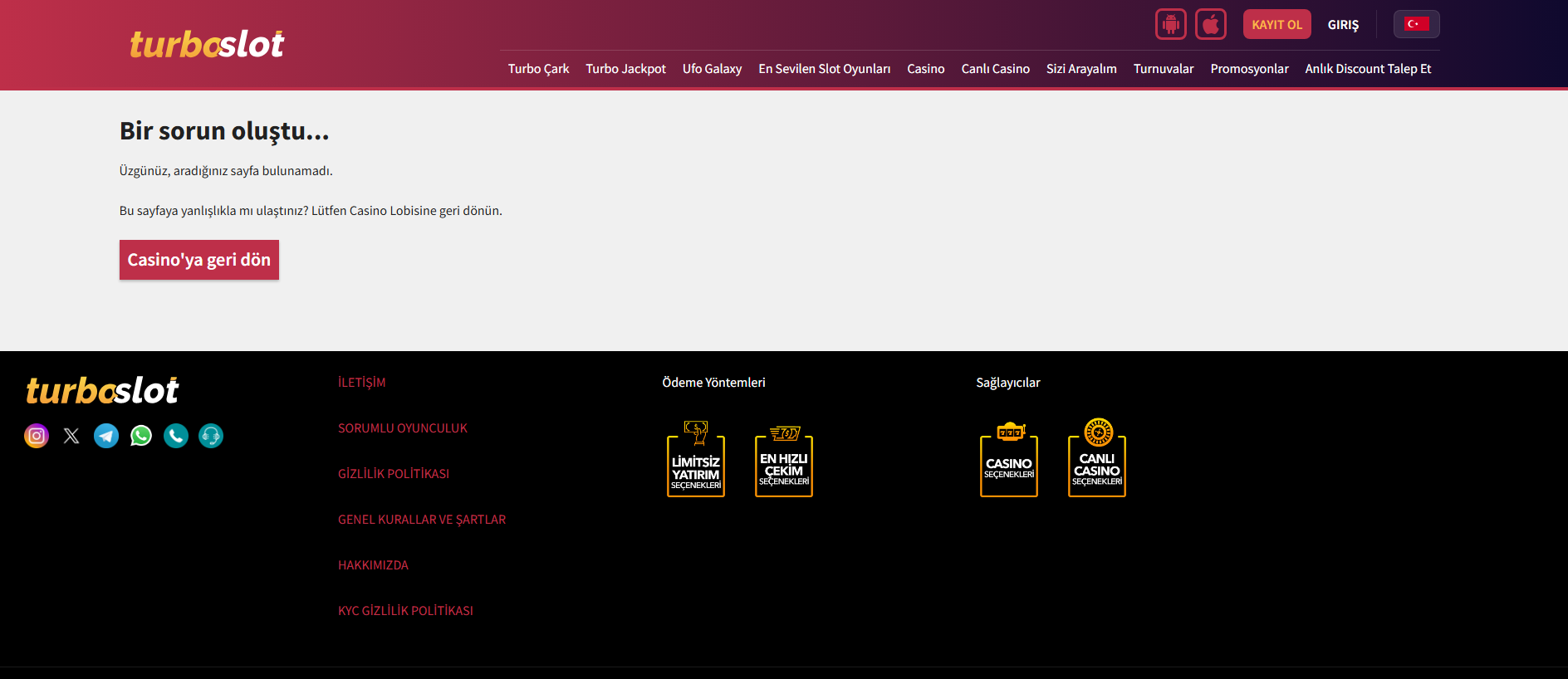This screenshot has width=1568, height=679.
Task: Click the Canlı Casino Seçenekleri provider badge
Action: [1097, 458]
